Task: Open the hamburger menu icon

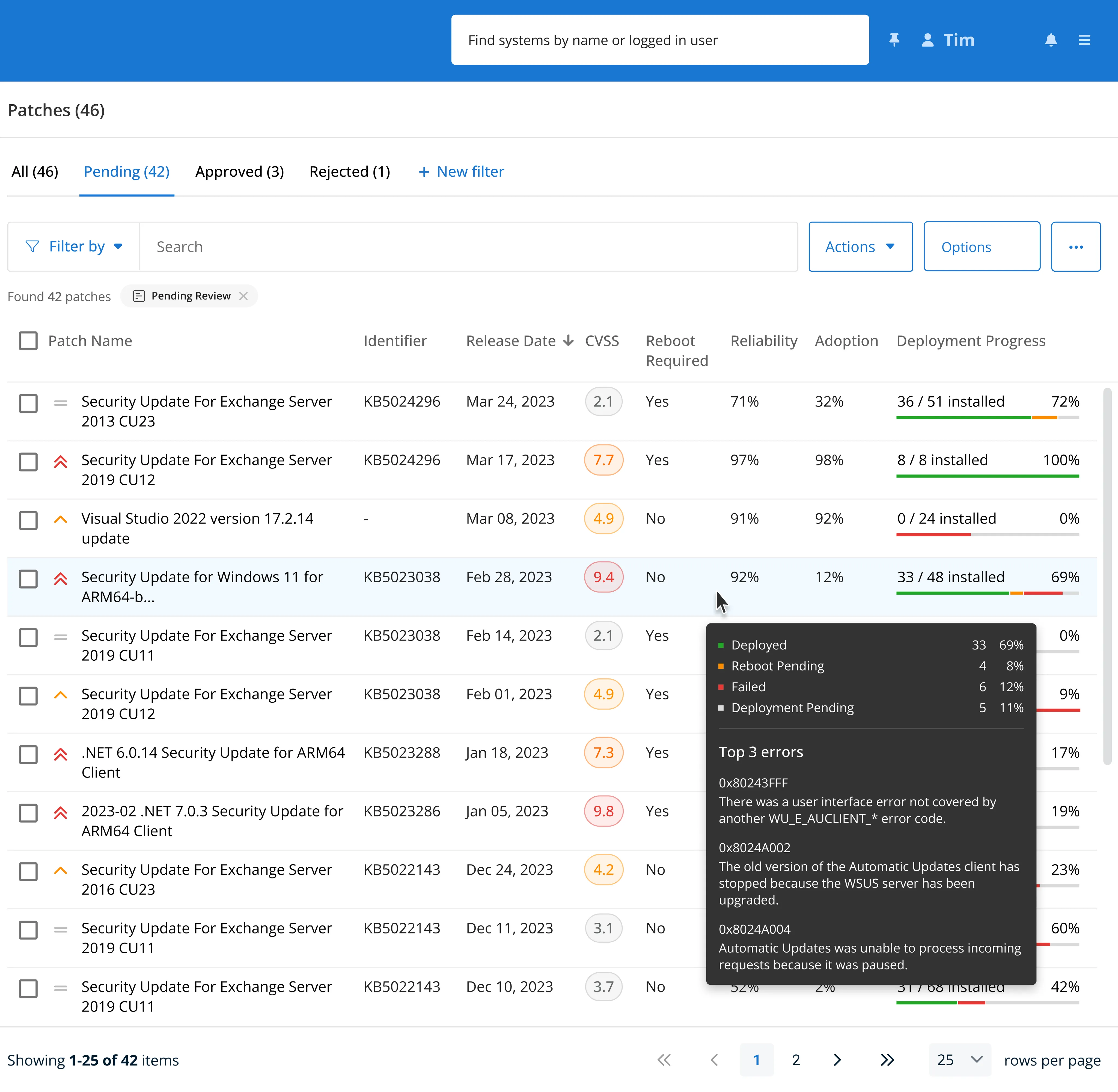Action: [x=1084, y=40]
